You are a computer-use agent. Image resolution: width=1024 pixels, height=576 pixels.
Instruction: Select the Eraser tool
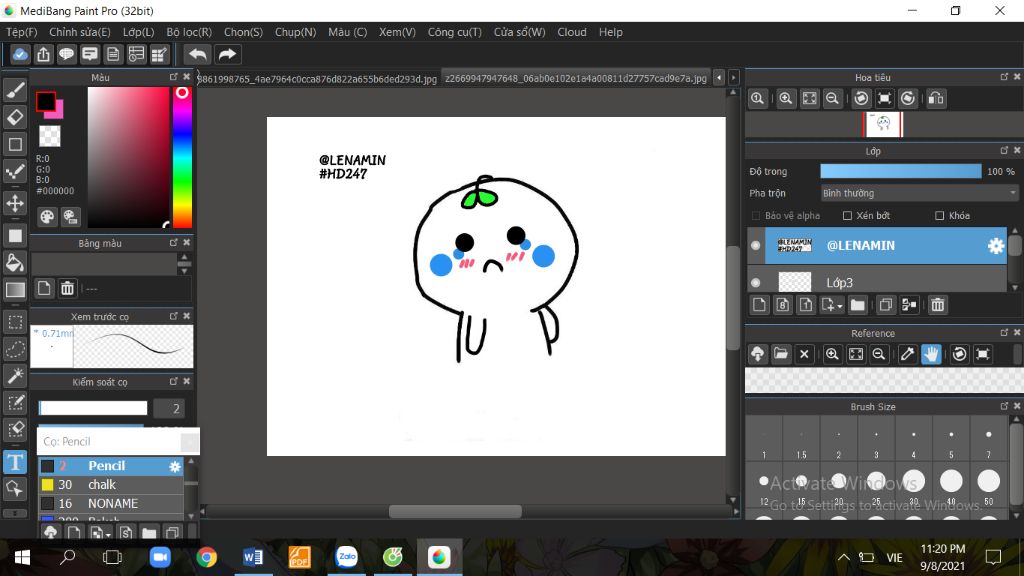coord(15,117)
